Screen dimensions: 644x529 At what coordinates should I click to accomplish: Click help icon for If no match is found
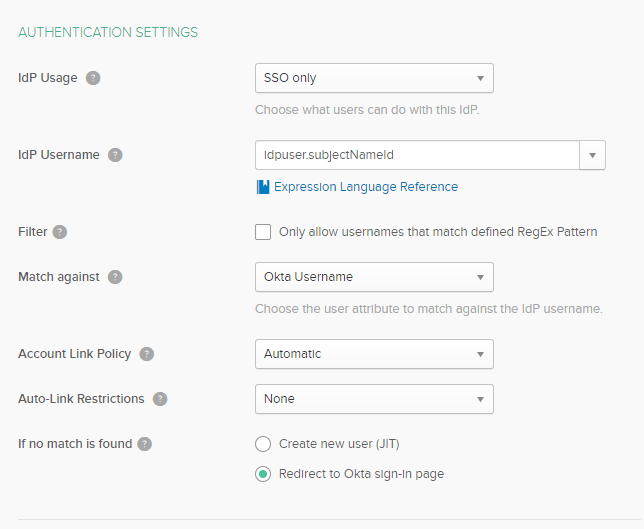(x=145, y=444)
